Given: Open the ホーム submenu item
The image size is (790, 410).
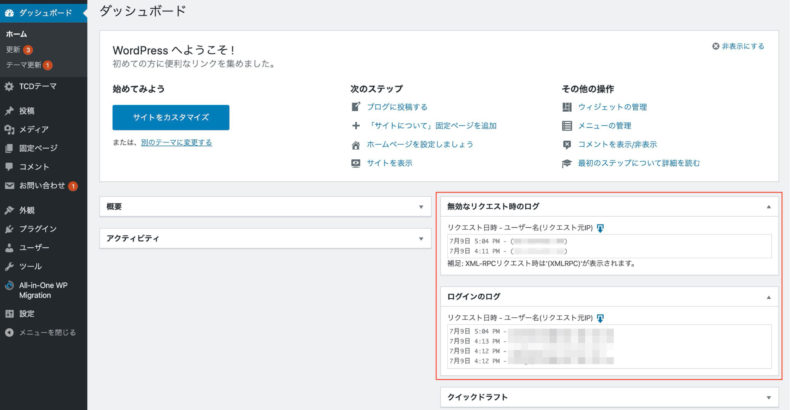Looking at the screenshot, I should [17, 34].
